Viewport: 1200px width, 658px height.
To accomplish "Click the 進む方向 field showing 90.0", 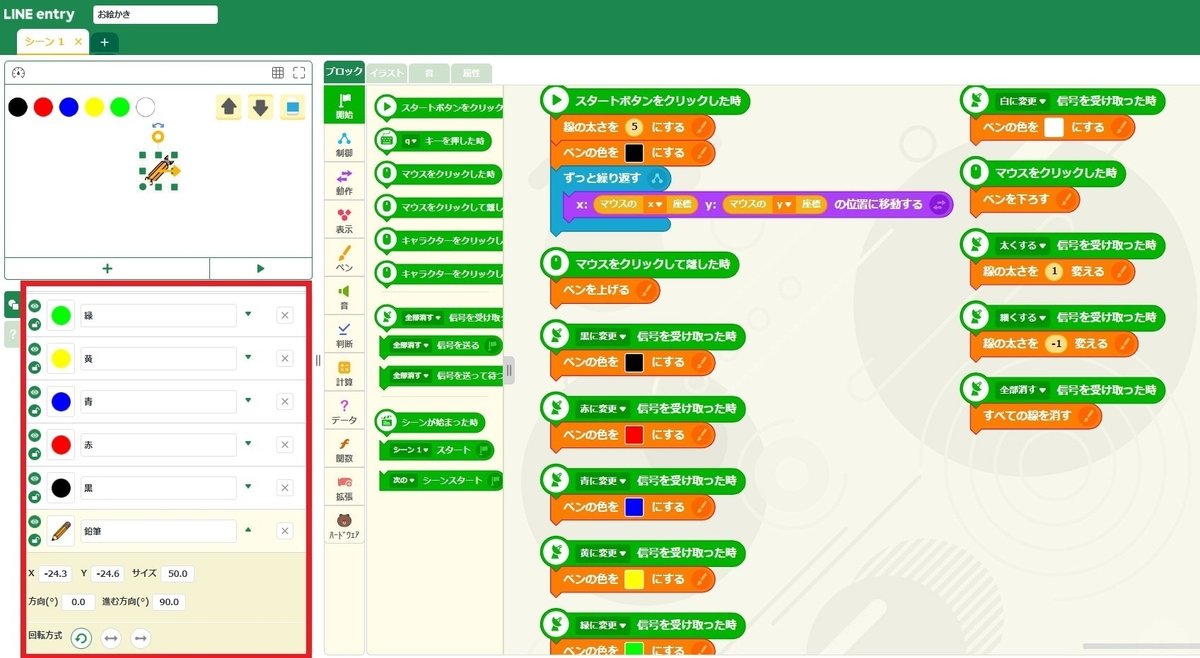I will pos(169,603).
